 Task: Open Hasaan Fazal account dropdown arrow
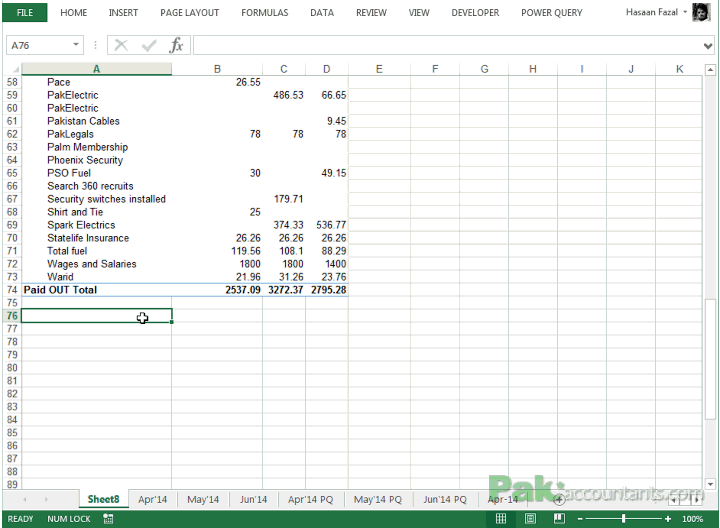click(685, 12)
